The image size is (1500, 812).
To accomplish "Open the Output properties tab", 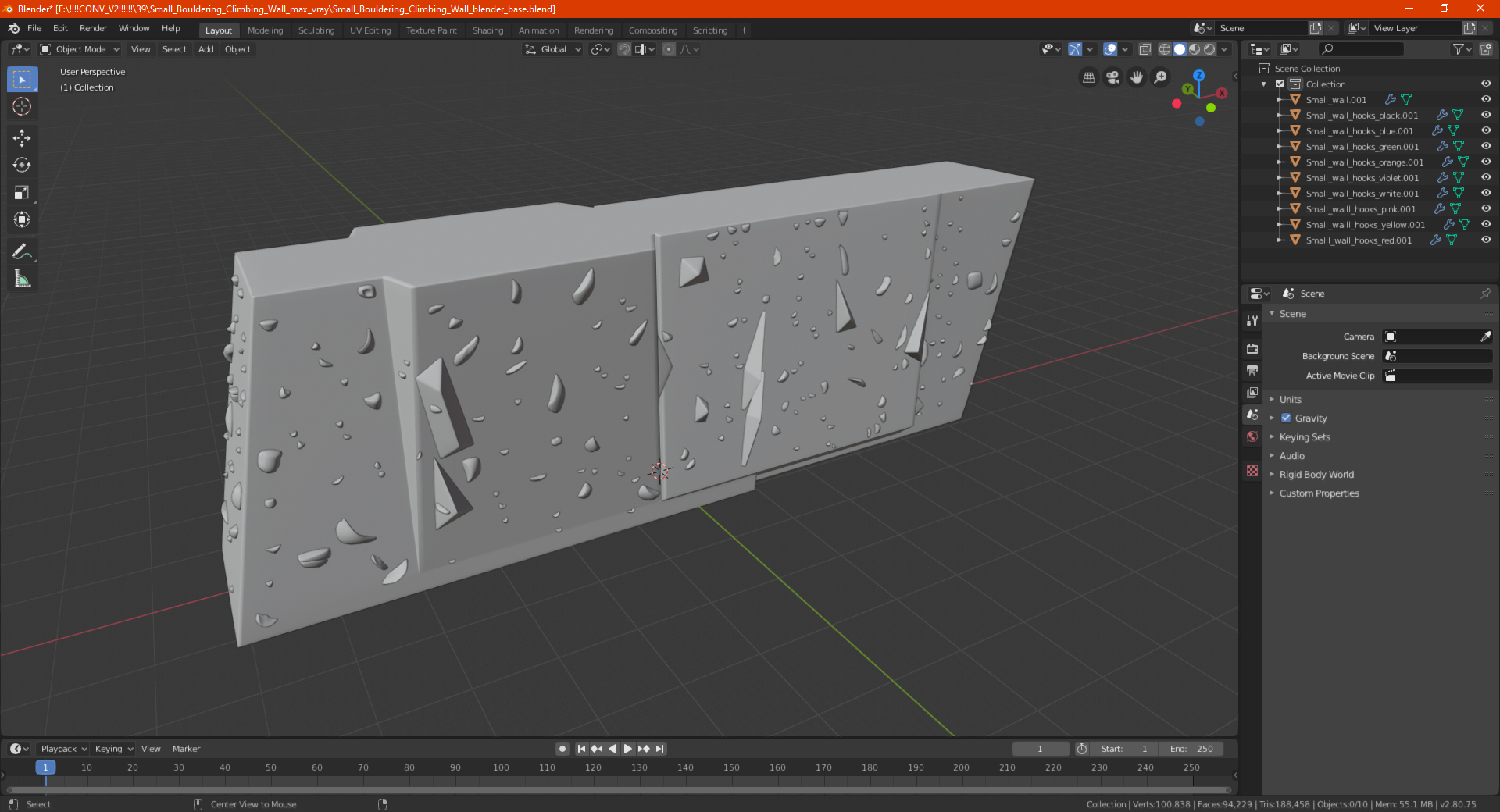I will 1252,370.
